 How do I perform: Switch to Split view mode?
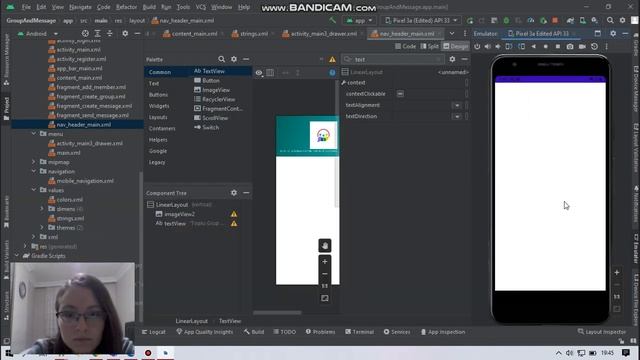(x=429, y=47)
